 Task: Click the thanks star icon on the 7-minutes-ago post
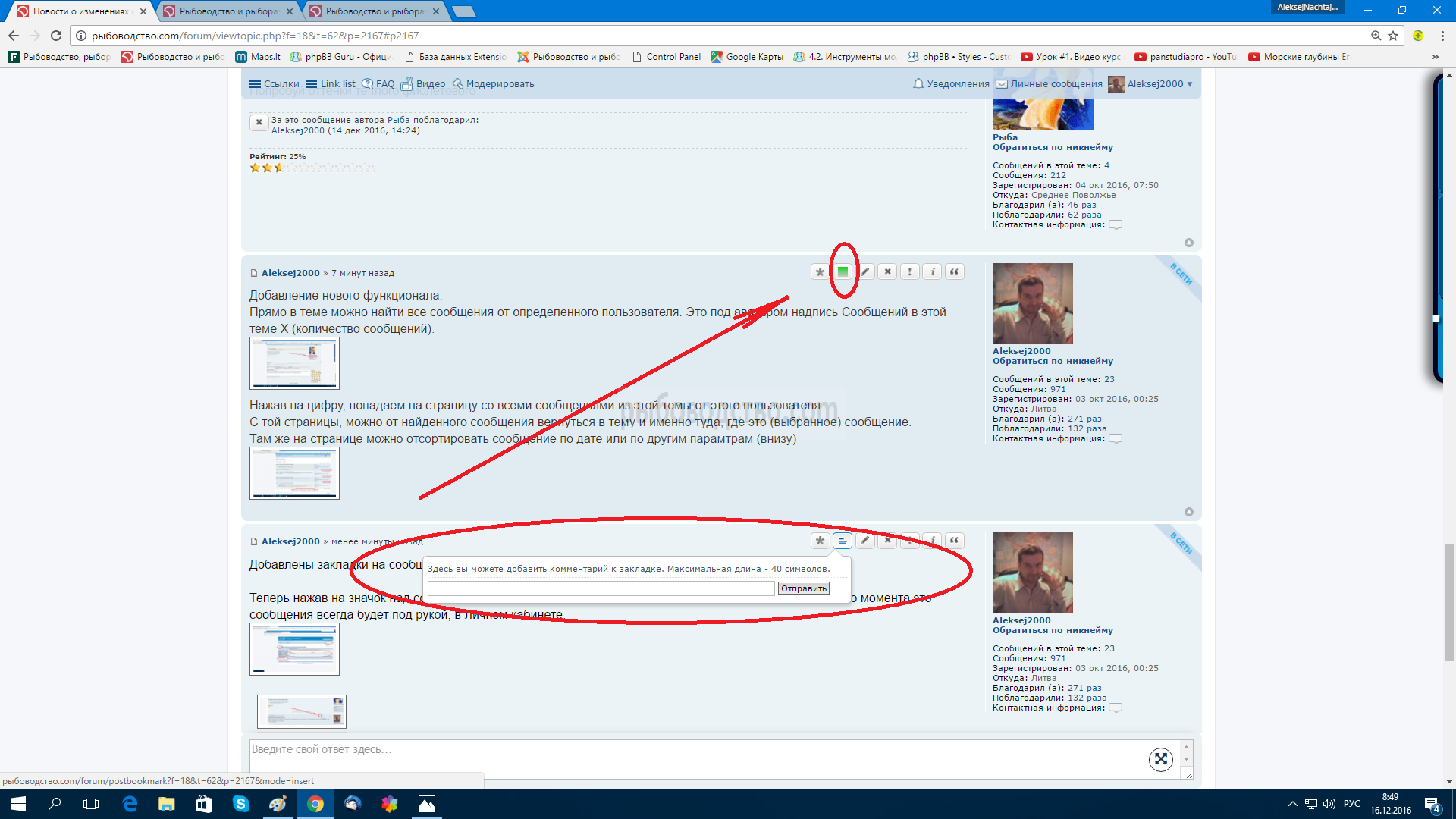click(x=820, y=271)
